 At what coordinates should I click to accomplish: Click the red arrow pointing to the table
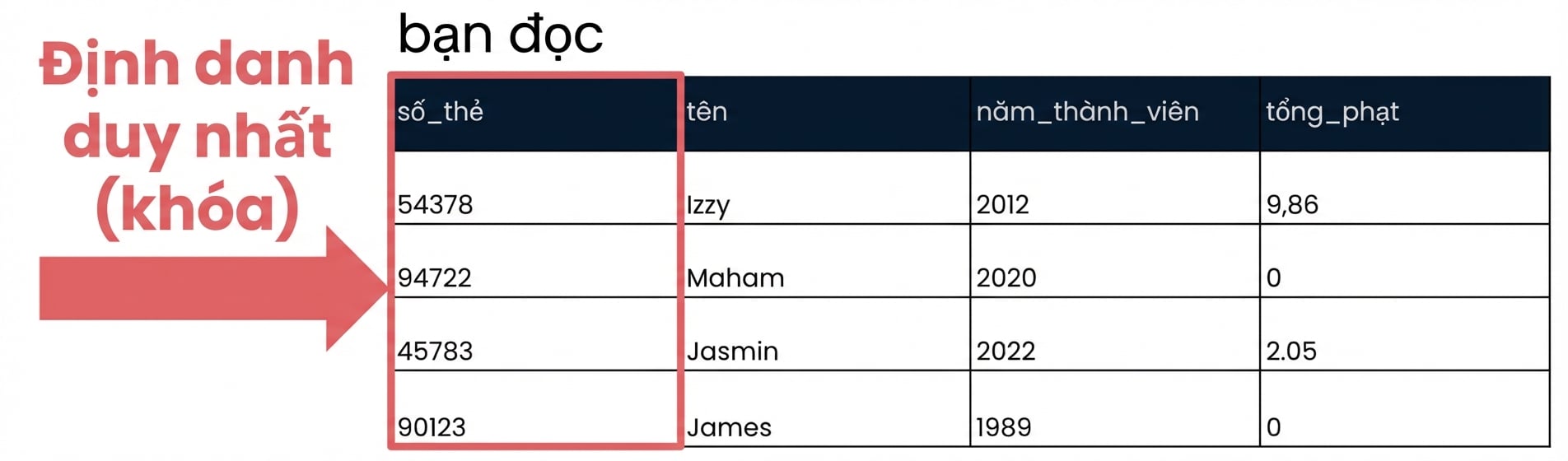(x=212, y=288)
